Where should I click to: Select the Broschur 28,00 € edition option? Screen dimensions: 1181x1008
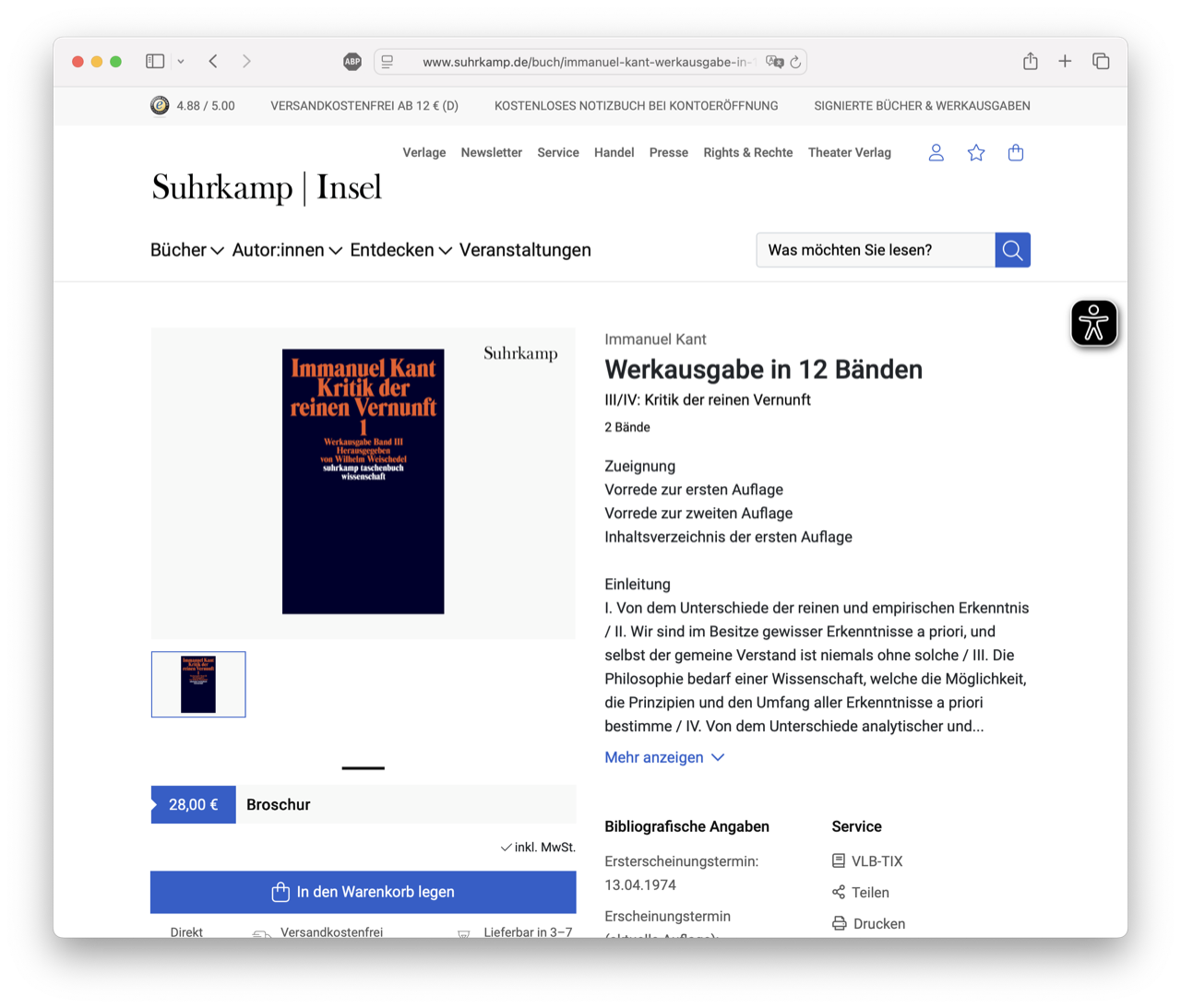pos(364,804)
